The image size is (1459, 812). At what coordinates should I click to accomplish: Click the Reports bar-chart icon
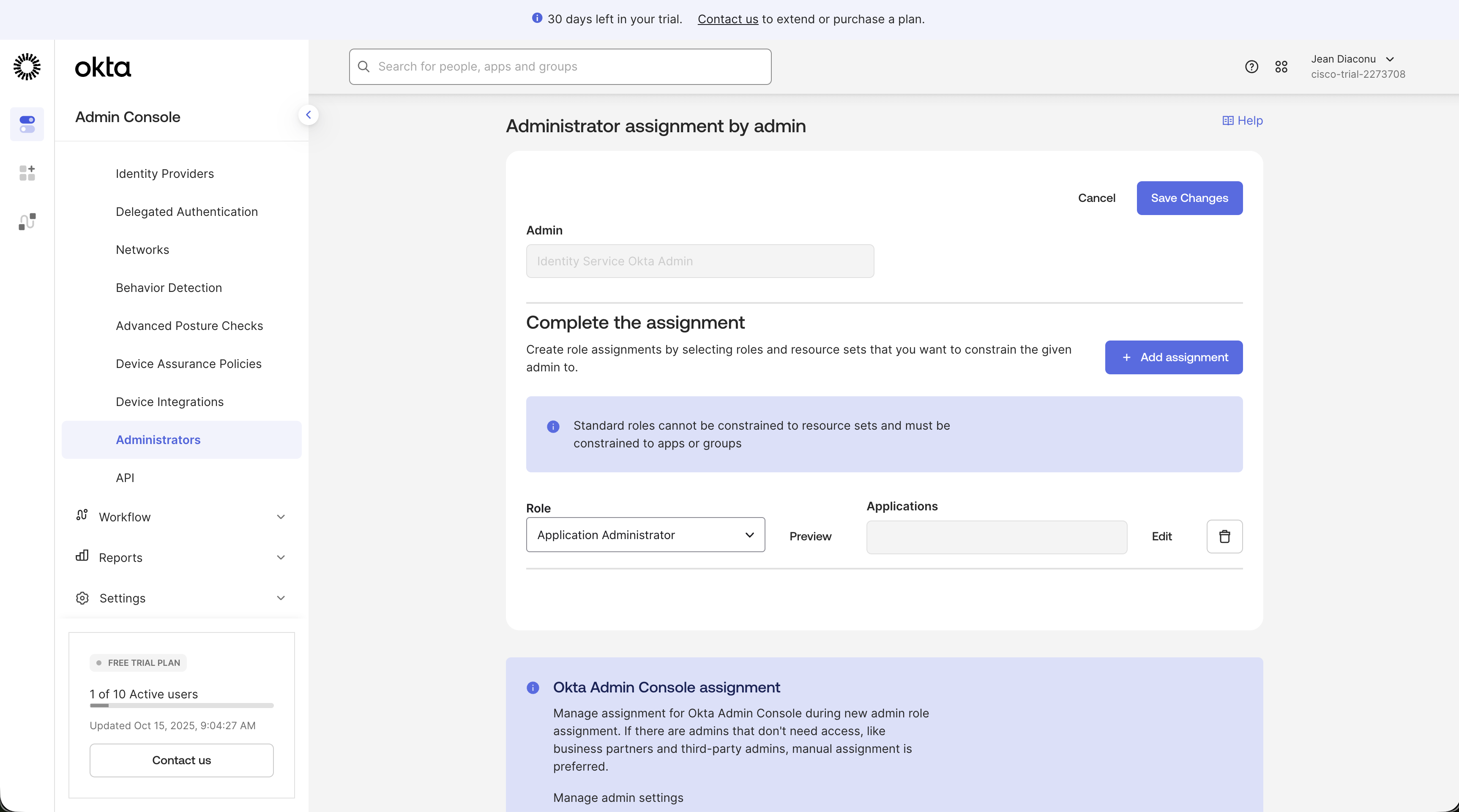pyautogui.click(x=82, y=557)
